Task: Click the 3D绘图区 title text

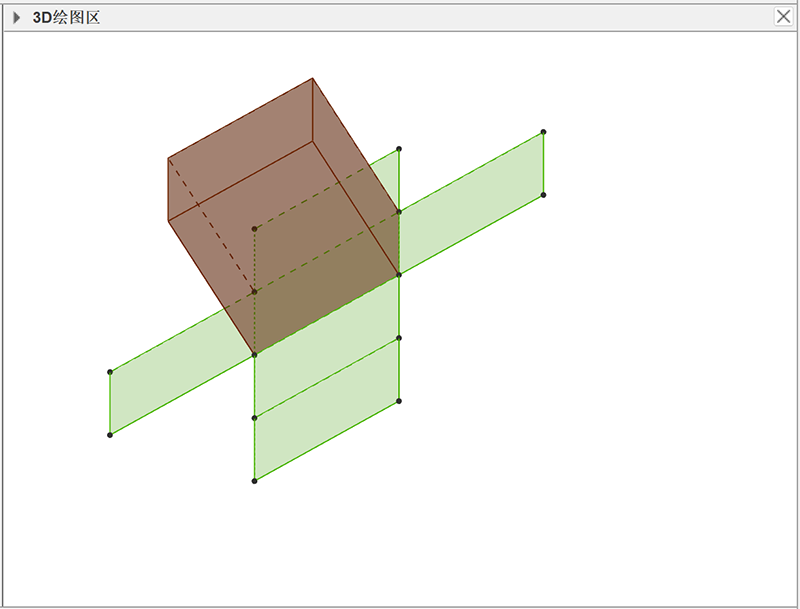Action: 66,18
